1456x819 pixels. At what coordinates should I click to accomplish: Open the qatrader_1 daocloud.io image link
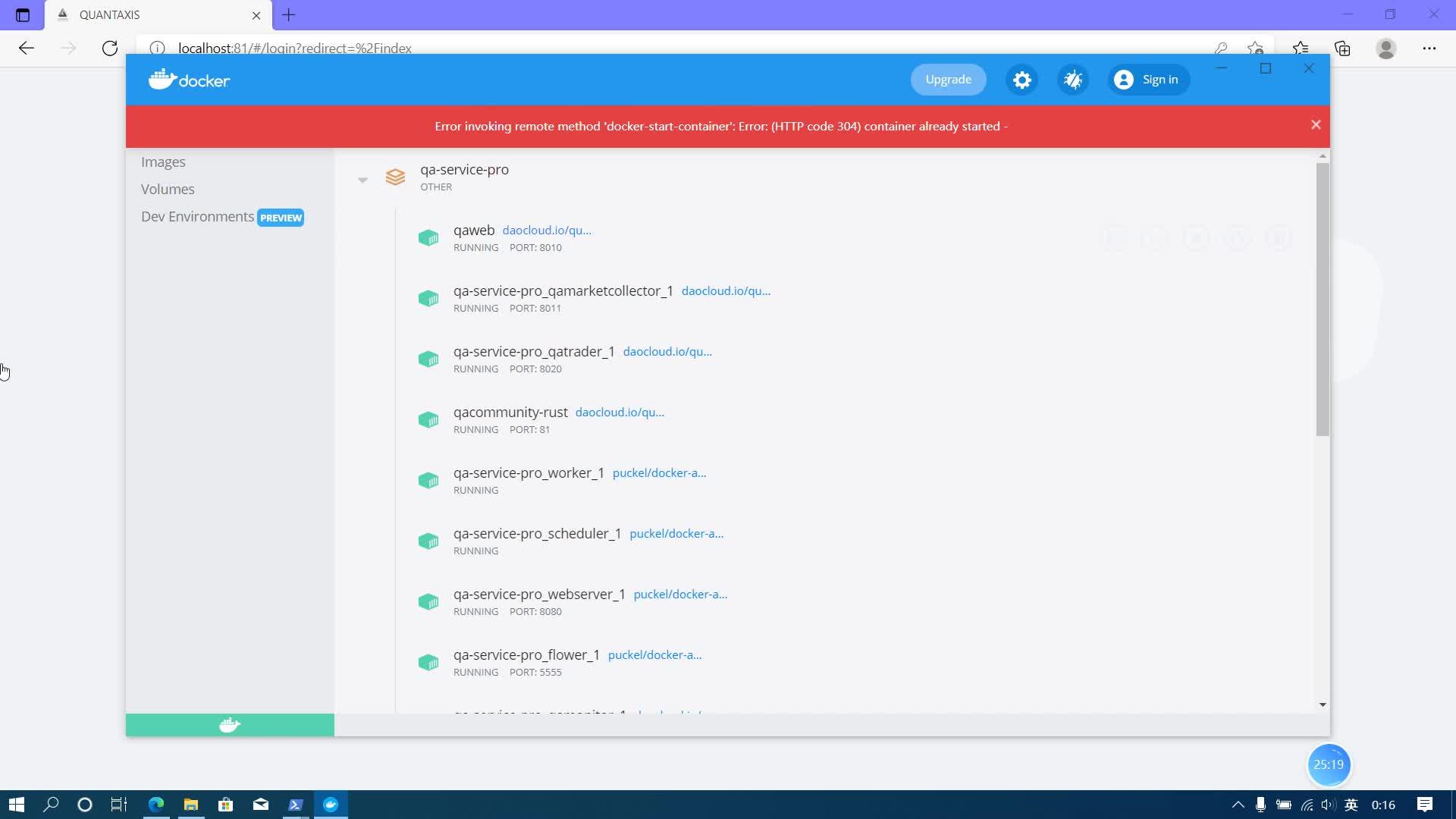(667, 352)
